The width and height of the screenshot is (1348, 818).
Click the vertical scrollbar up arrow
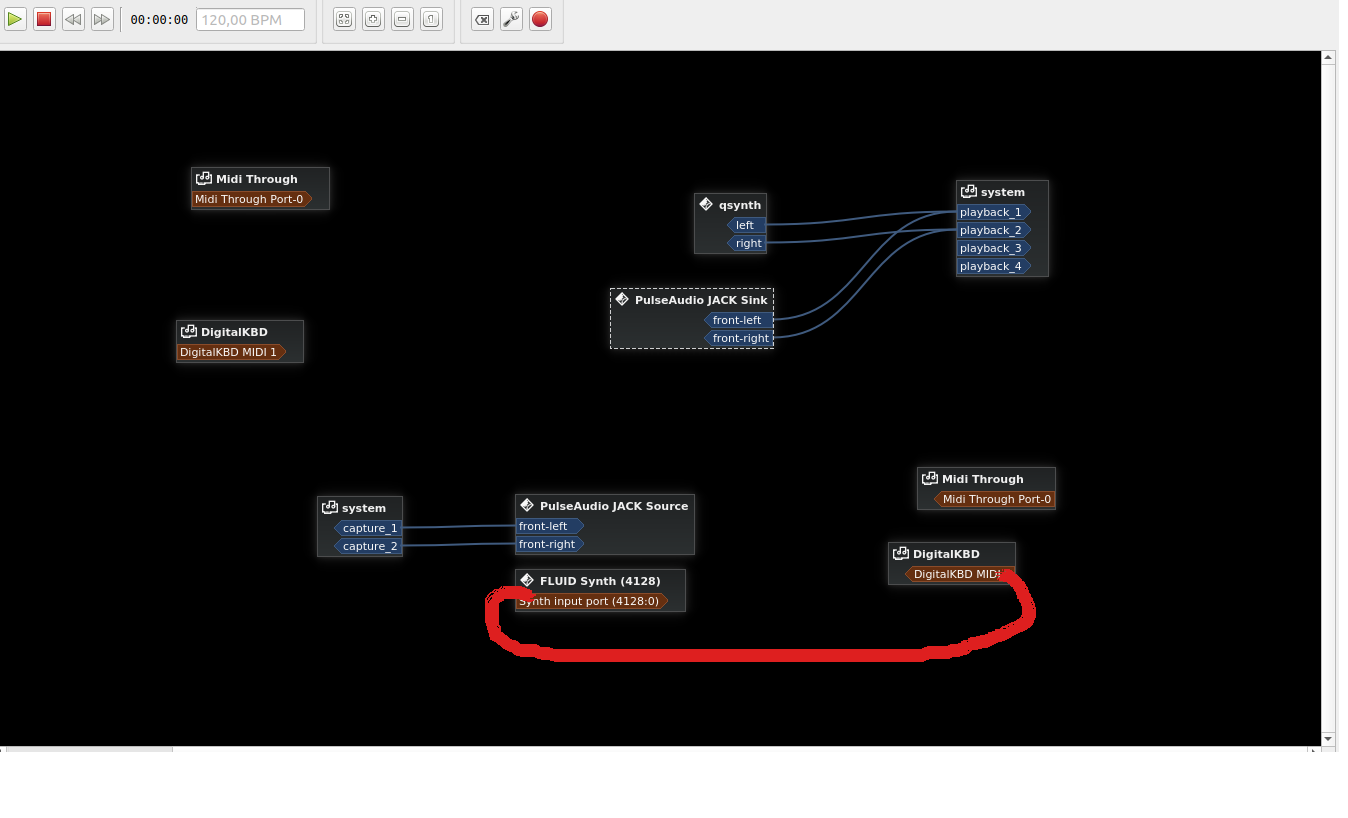[1329, 59]
